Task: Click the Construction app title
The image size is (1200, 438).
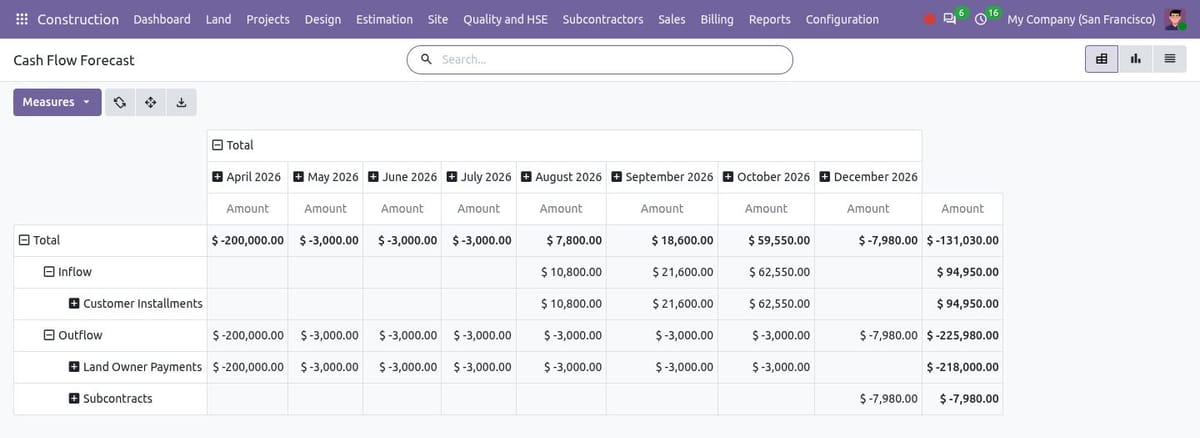Action: 78,19
